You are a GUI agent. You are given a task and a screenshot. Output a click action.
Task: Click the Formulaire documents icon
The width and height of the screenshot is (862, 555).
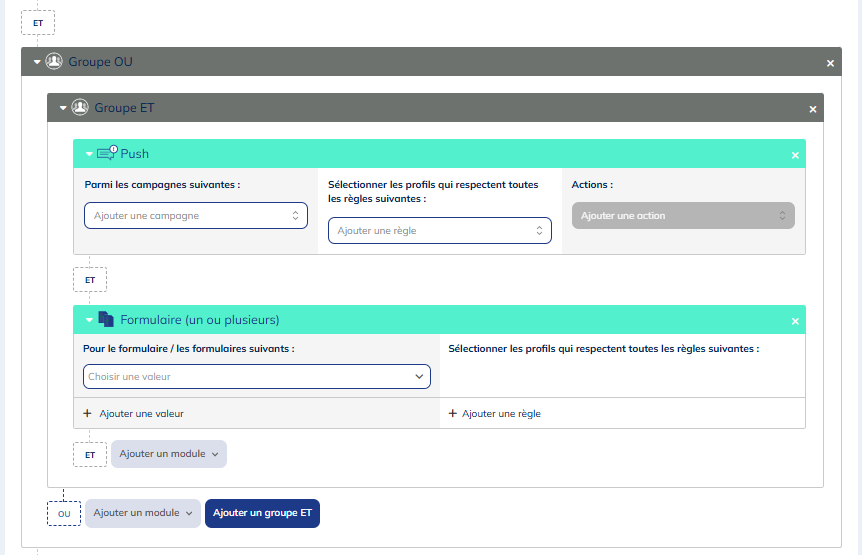[x=106, y=320]
